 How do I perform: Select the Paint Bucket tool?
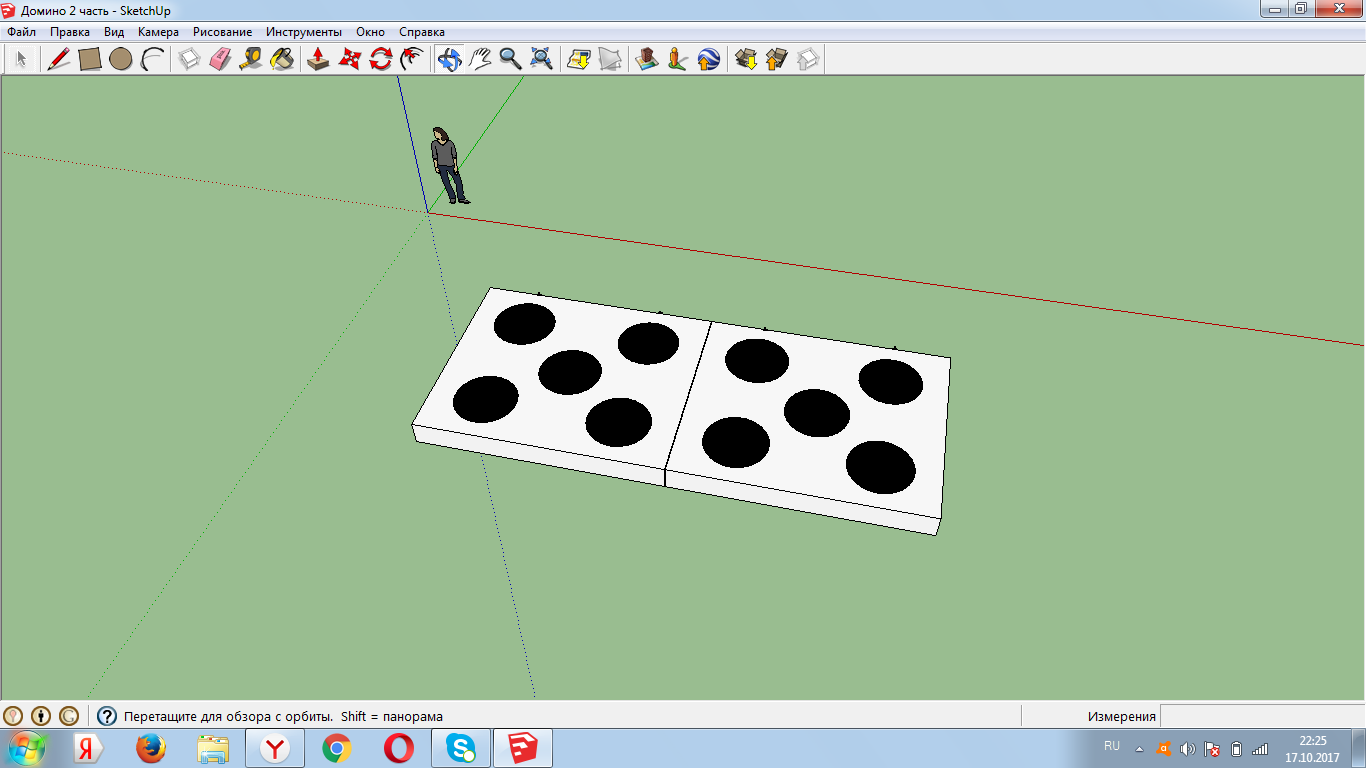click(x=282, y=60)
